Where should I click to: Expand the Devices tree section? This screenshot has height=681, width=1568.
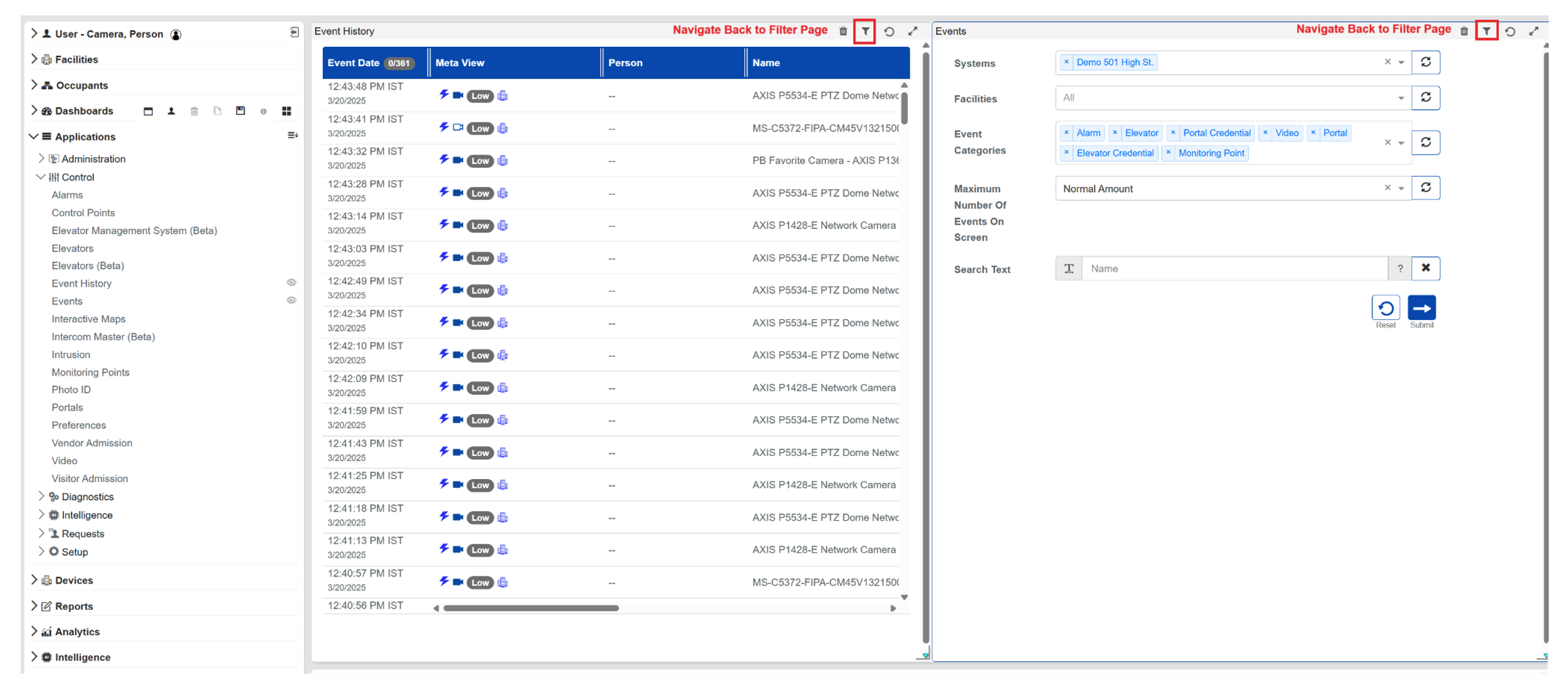(34, 580)
